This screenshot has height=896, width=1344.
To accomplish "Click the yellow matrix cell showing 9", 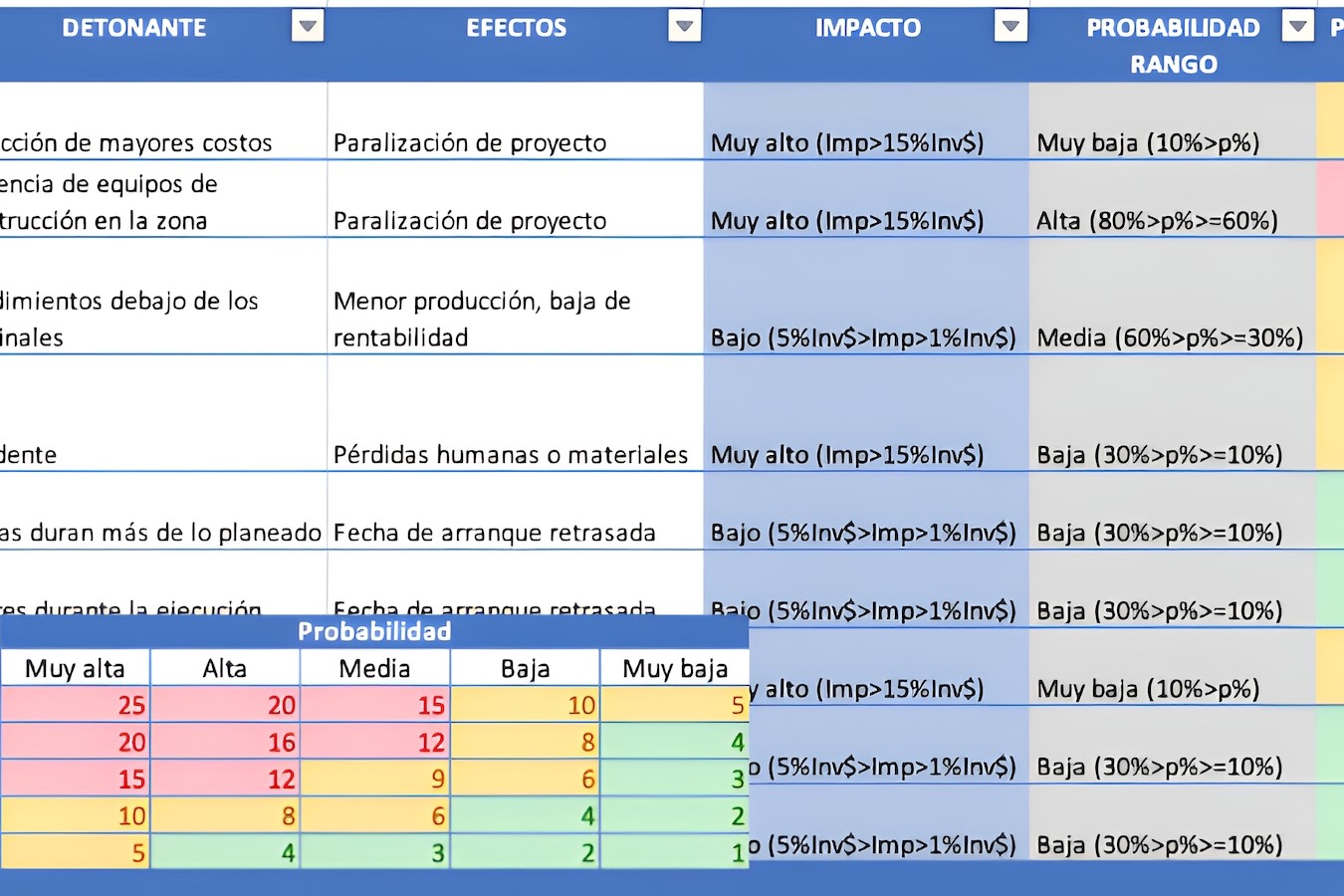I will [x=375, y=779].
